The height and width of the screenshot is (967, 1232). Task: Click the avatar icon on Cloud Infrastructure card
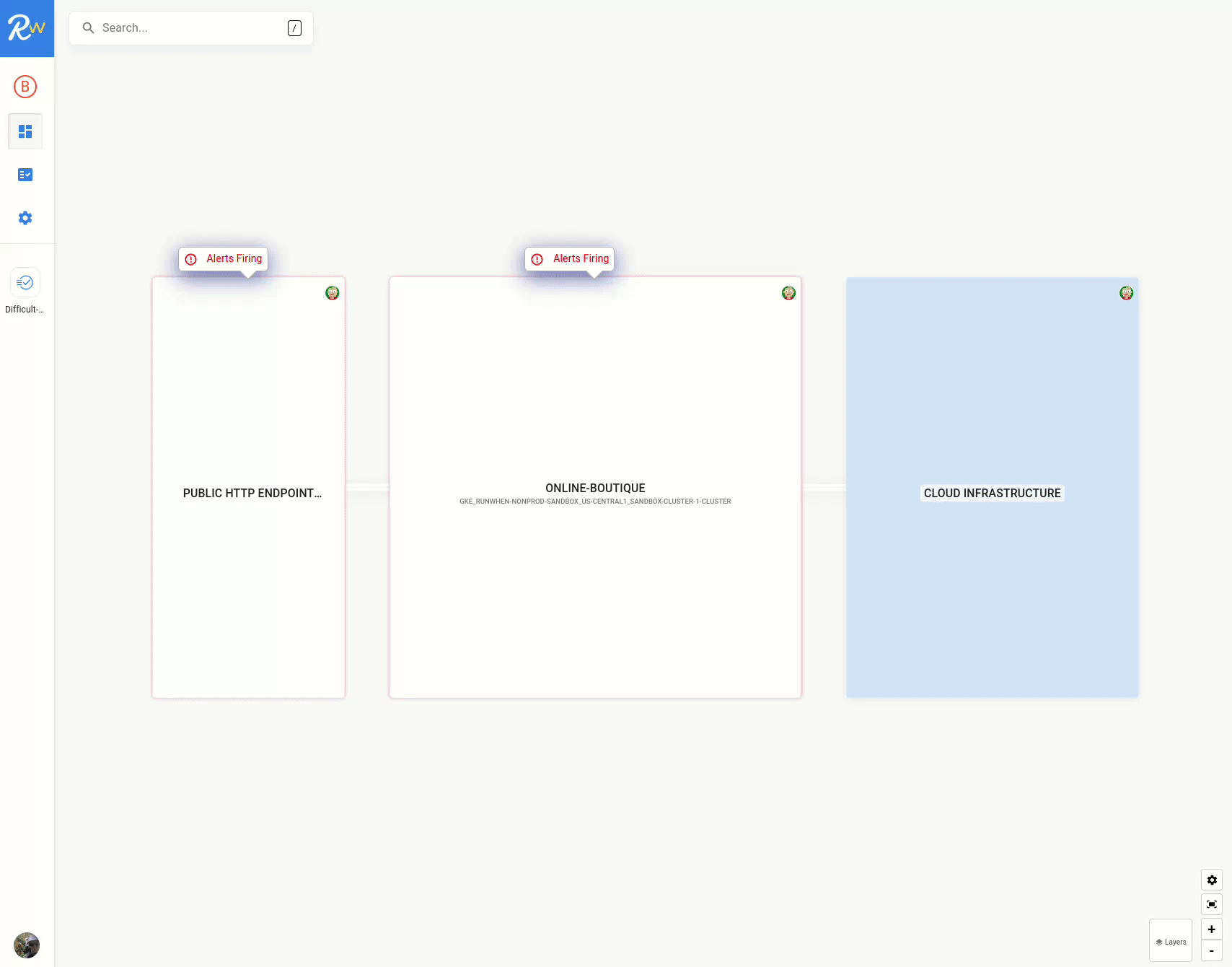click(1126, 293)
